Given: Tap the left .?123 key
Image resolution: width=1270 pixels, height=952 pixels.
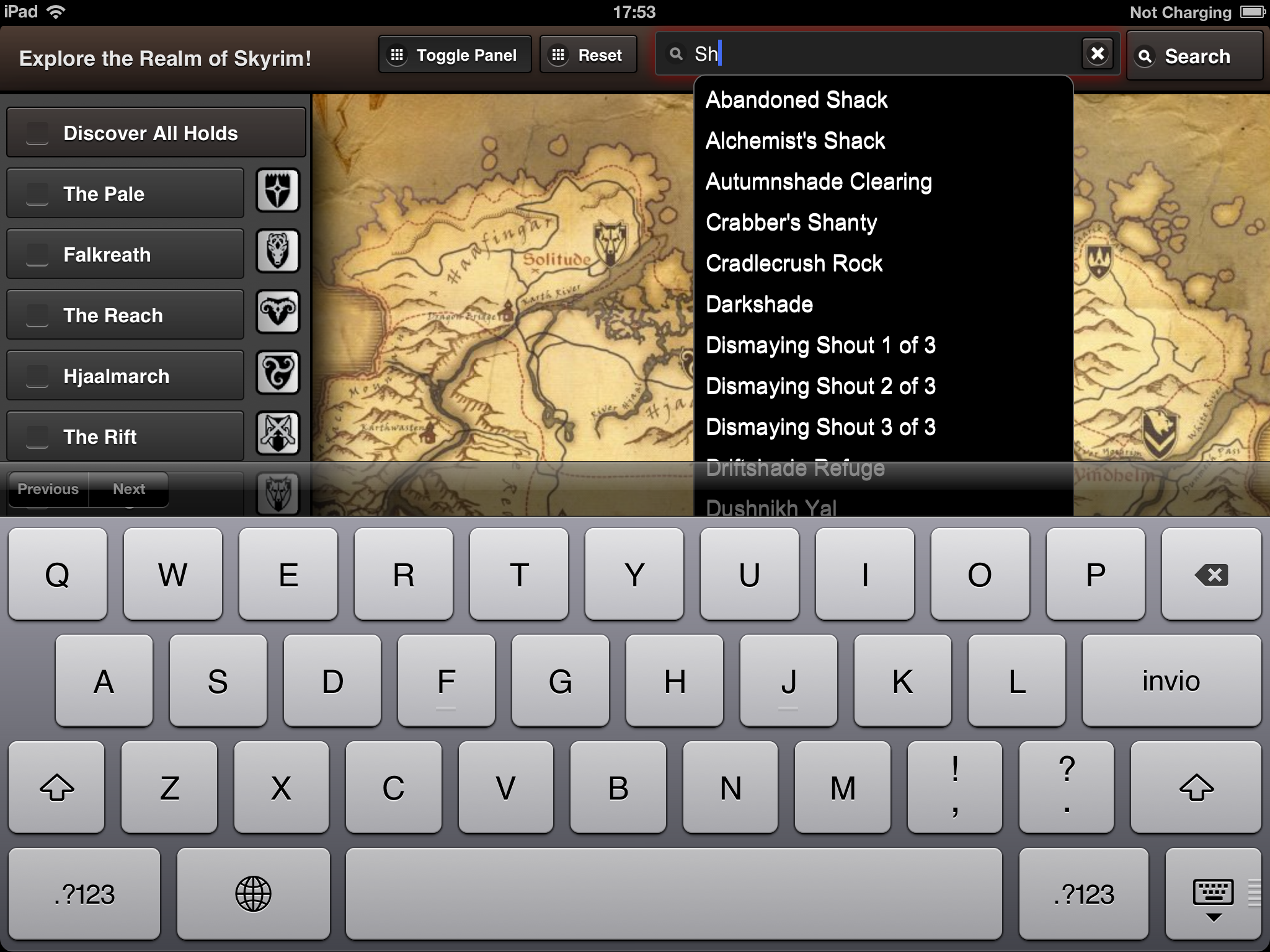Looking at the screenshot, I should point(84,894).
